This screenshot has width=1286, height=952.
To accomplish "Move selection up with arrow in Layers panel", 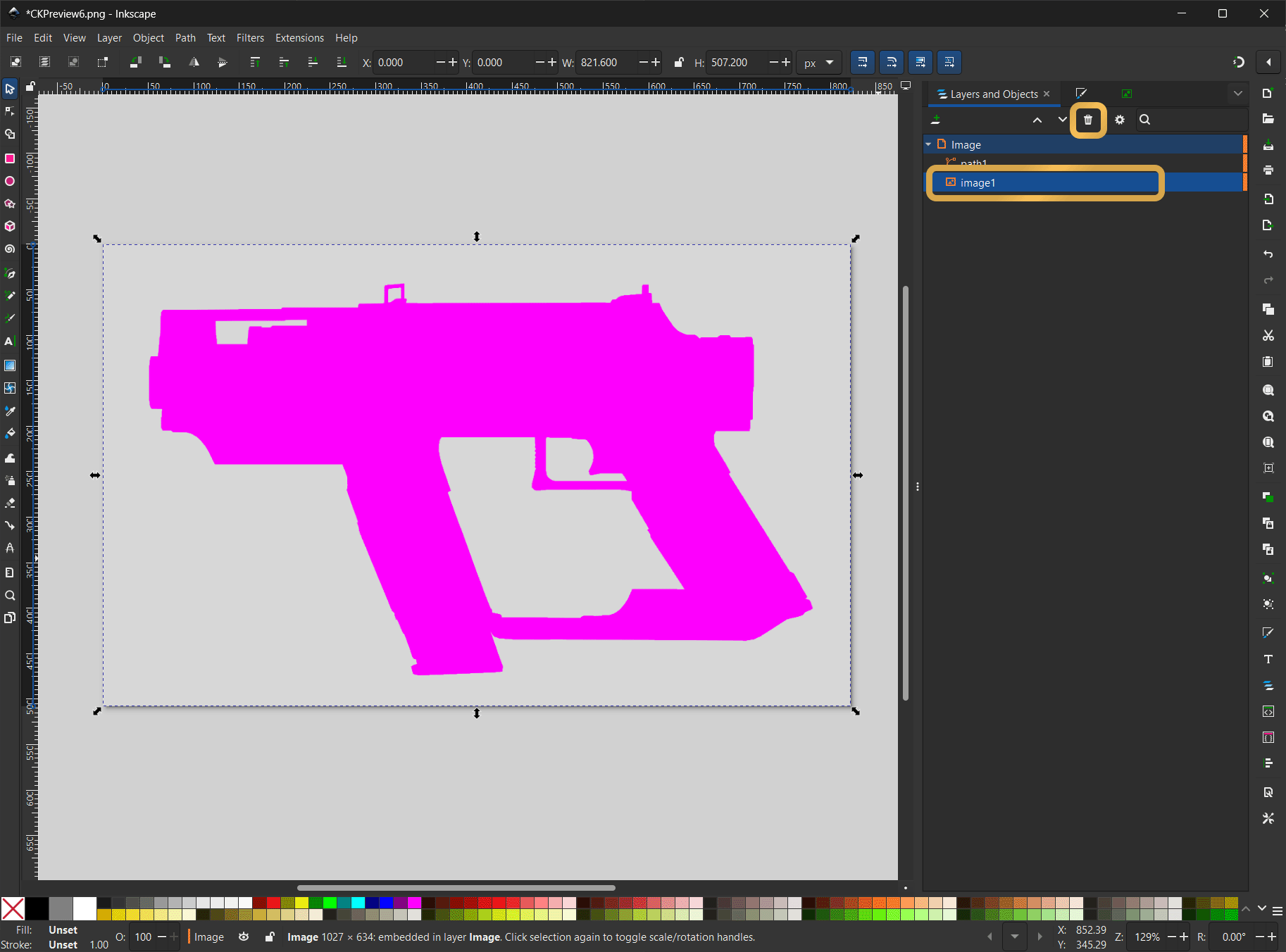I will tap(1037, 120).
